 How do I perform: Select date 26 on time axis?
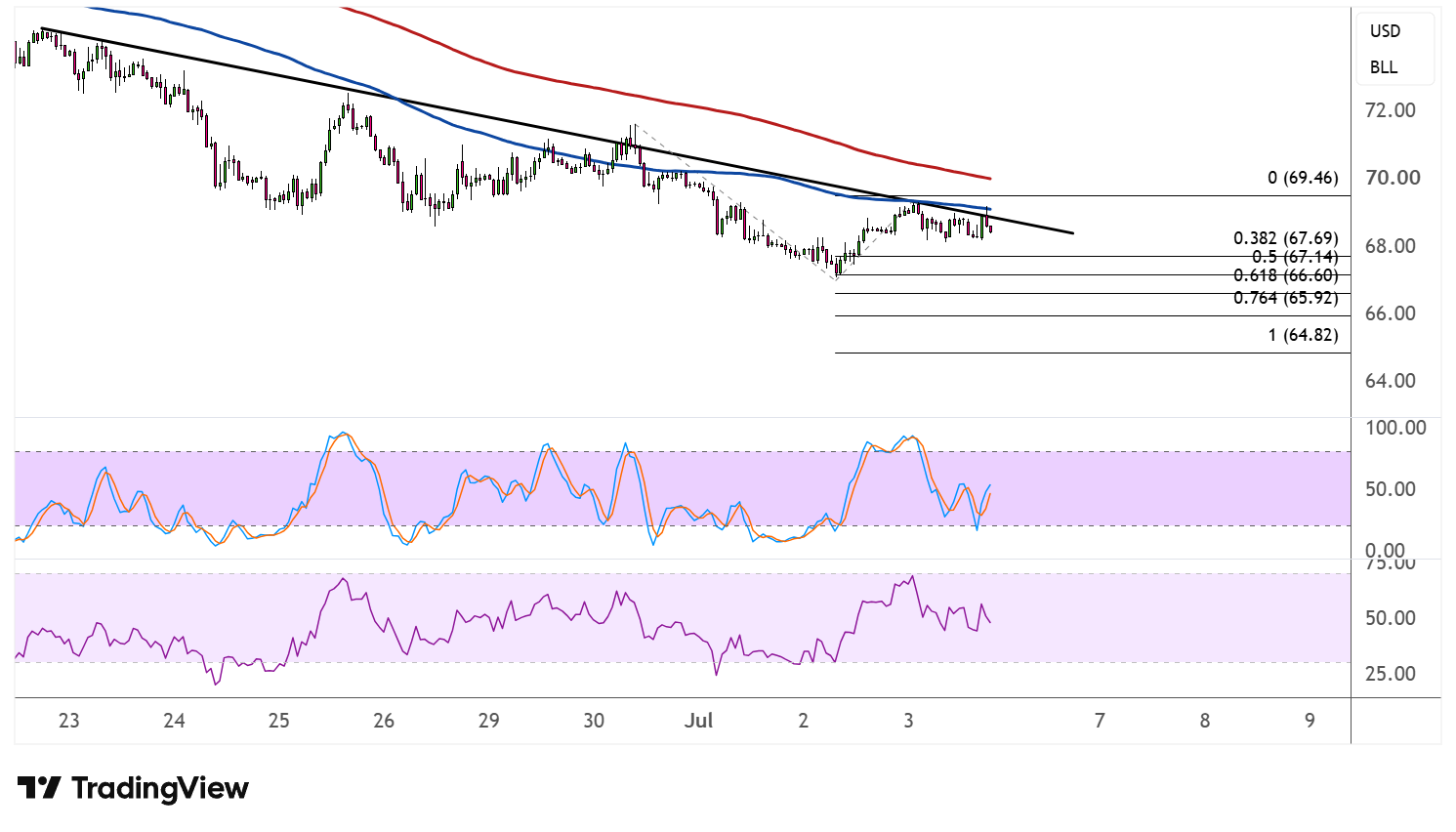tap(384, 721)
